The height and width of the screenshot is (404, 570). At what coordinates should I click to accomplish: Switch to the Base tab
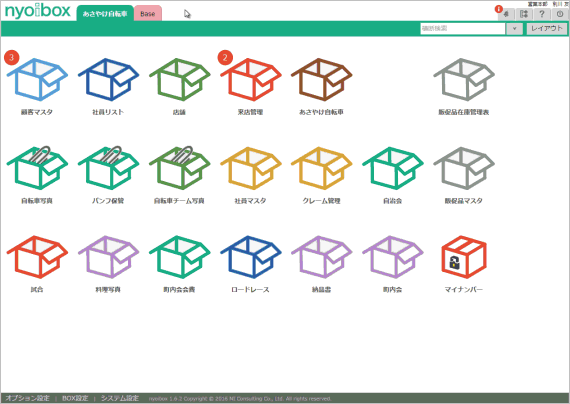pos(148,14)
